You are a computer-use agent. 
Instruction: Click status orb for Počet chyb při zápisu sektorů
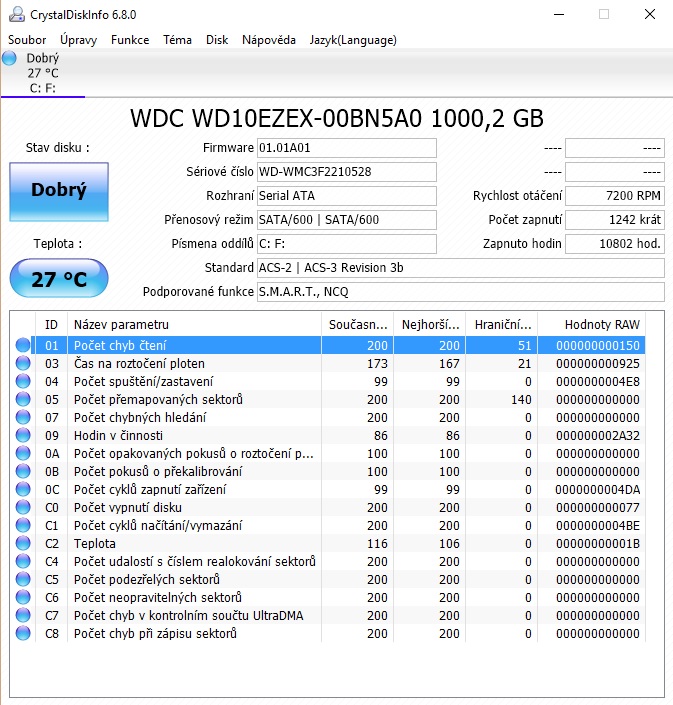tap(23, 633)
